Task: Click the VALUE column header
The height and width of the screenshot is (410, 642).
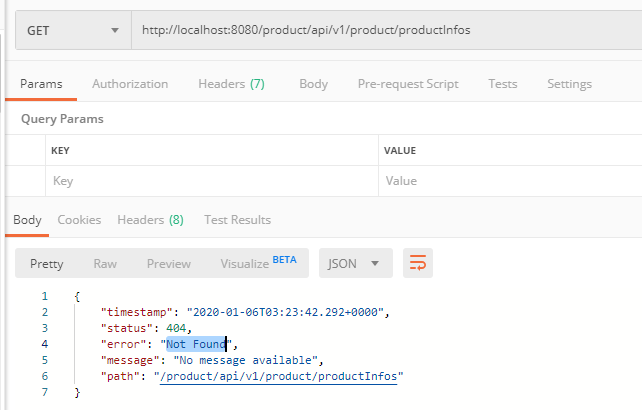Action: [400, 151]
